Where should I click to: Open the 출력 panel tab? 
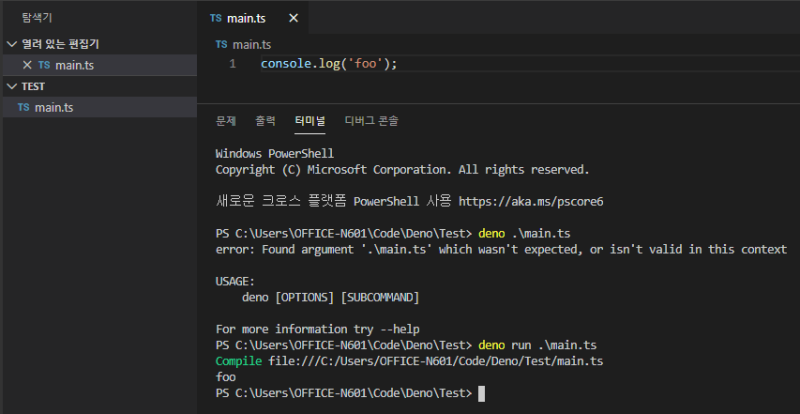pyautogui.click(x=265, y=121)
